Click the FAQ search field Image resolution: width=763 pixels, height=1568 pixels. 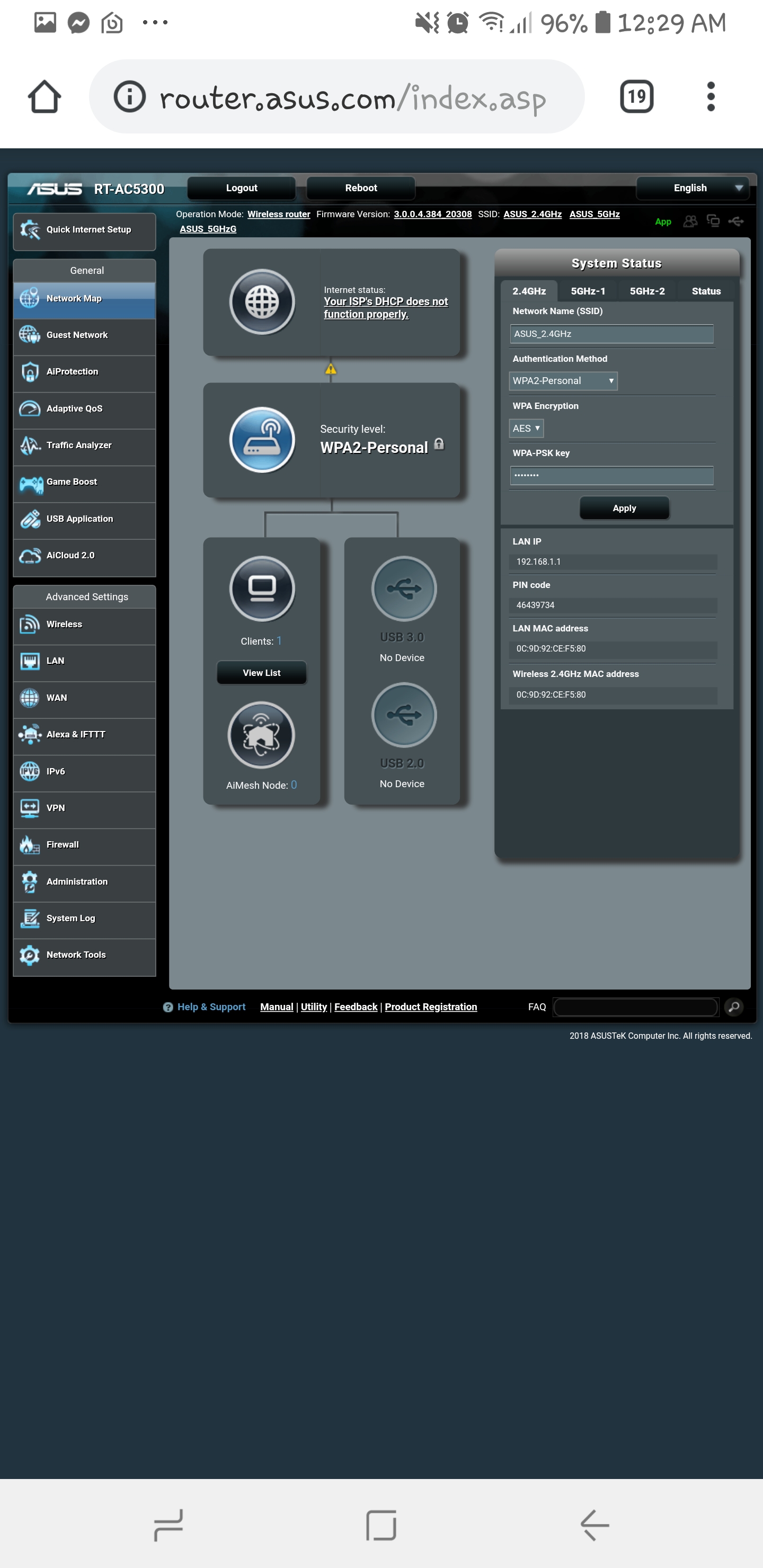coord(636,1008)
